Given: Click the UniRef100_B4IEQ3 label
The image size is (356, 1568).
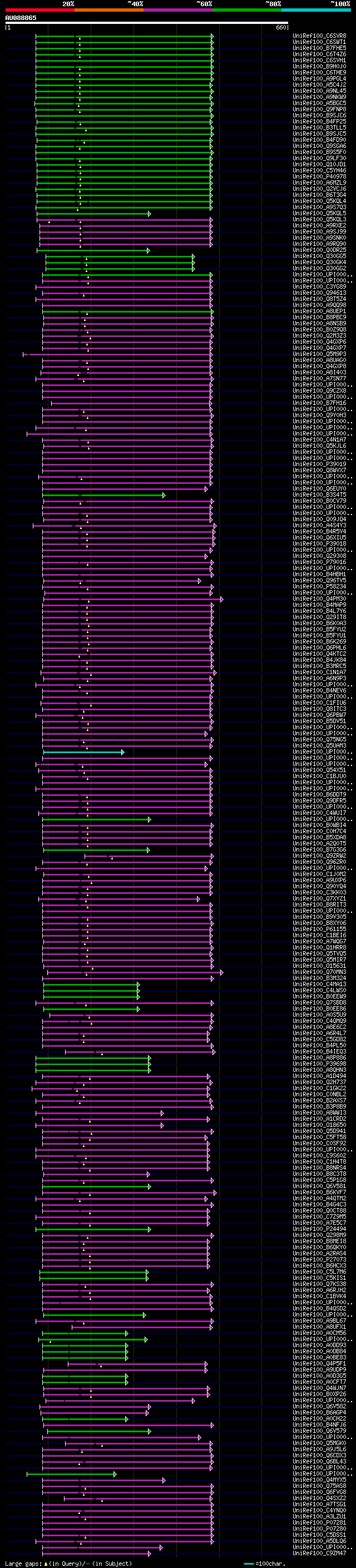Looking at the screenshot, I should [319, 1051].
